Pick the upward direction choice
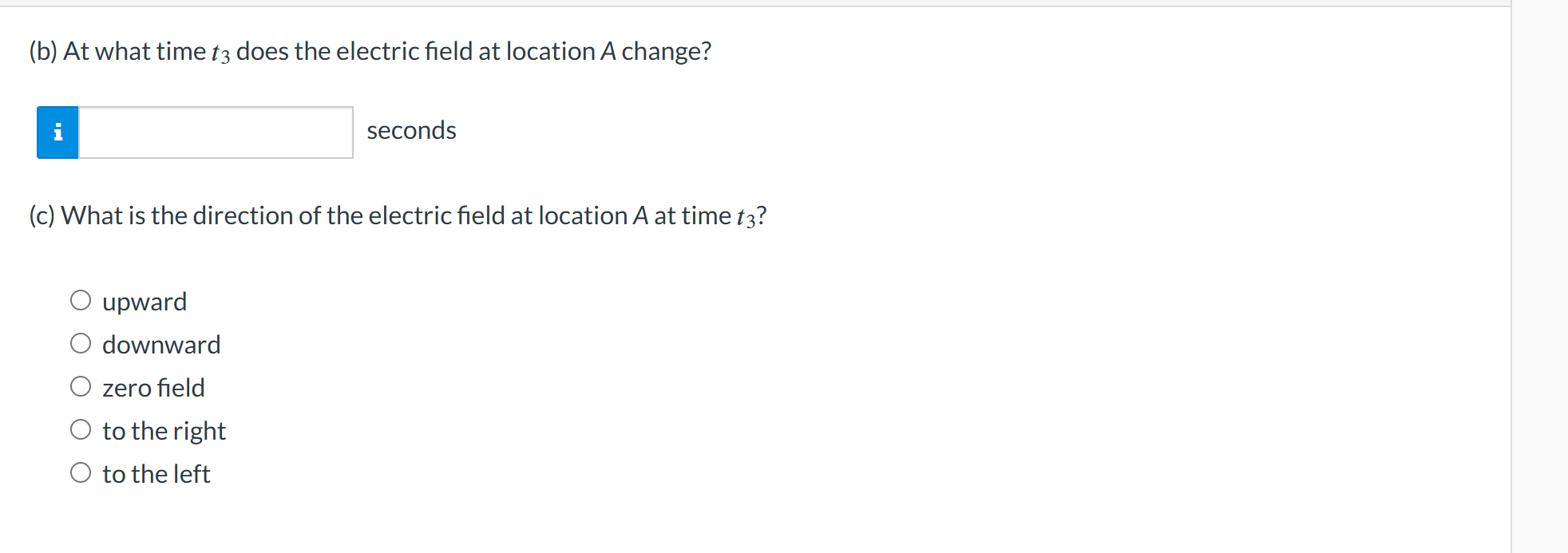 pos(81,299)
